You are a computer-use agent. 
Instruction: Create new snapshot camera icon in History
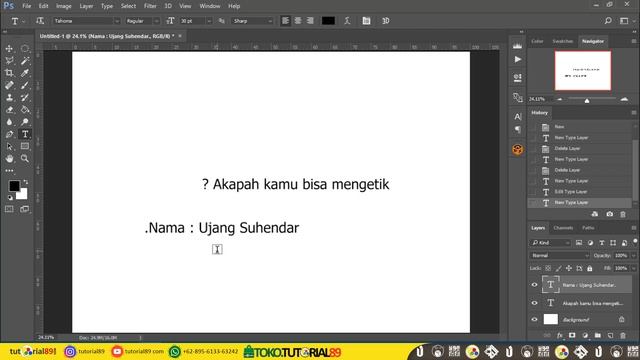609,214
